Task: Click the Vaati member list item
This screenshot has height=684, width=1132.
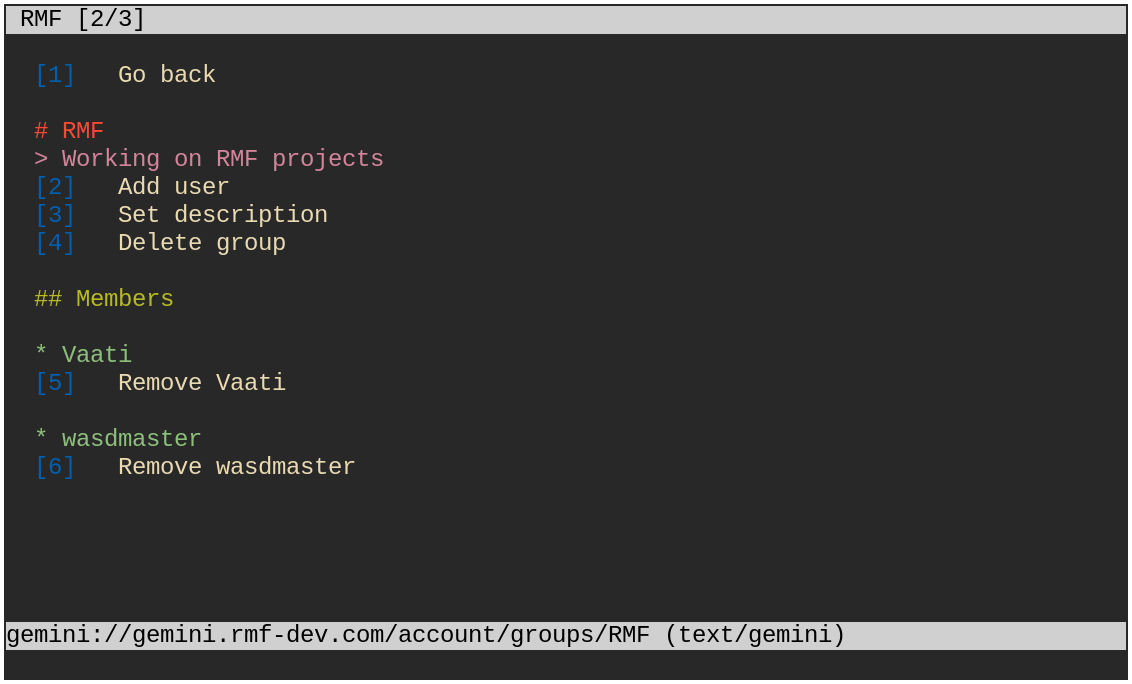Action: (83, 354)
